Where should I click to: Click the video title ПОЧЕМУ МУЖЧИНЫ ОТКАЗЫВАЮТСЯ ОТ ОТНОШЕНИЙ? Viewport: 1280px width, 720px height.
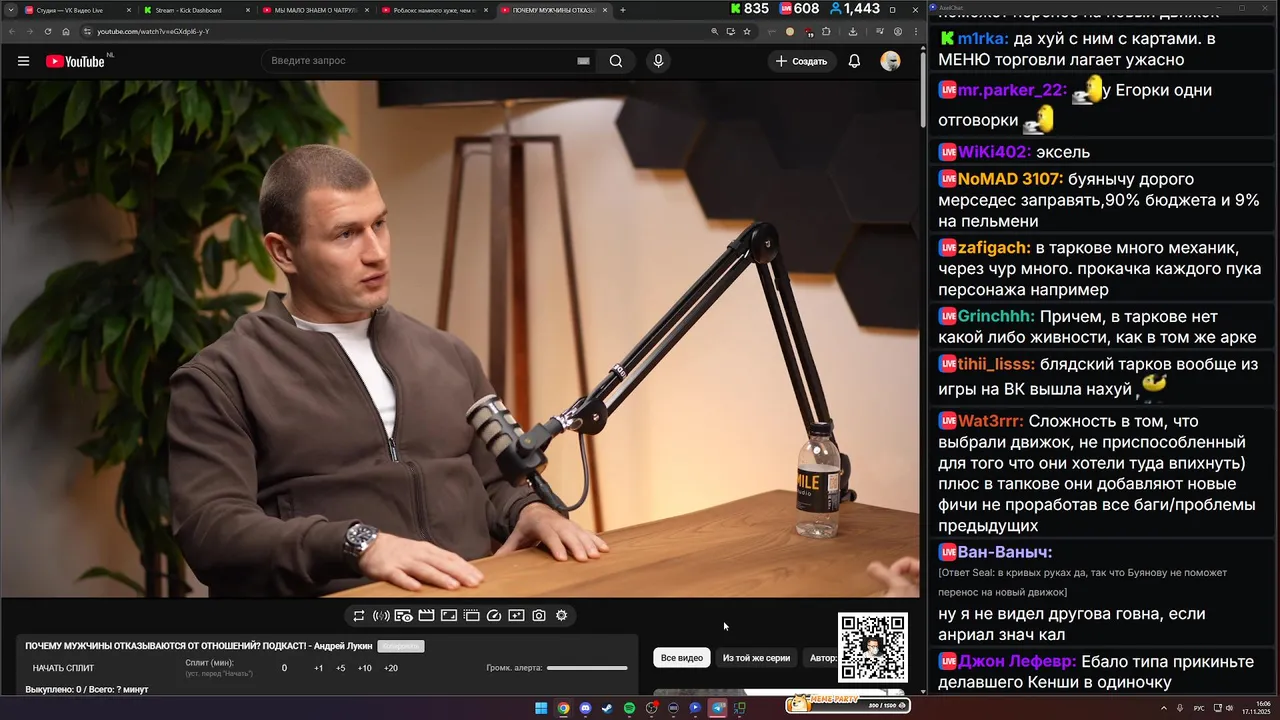199,646
